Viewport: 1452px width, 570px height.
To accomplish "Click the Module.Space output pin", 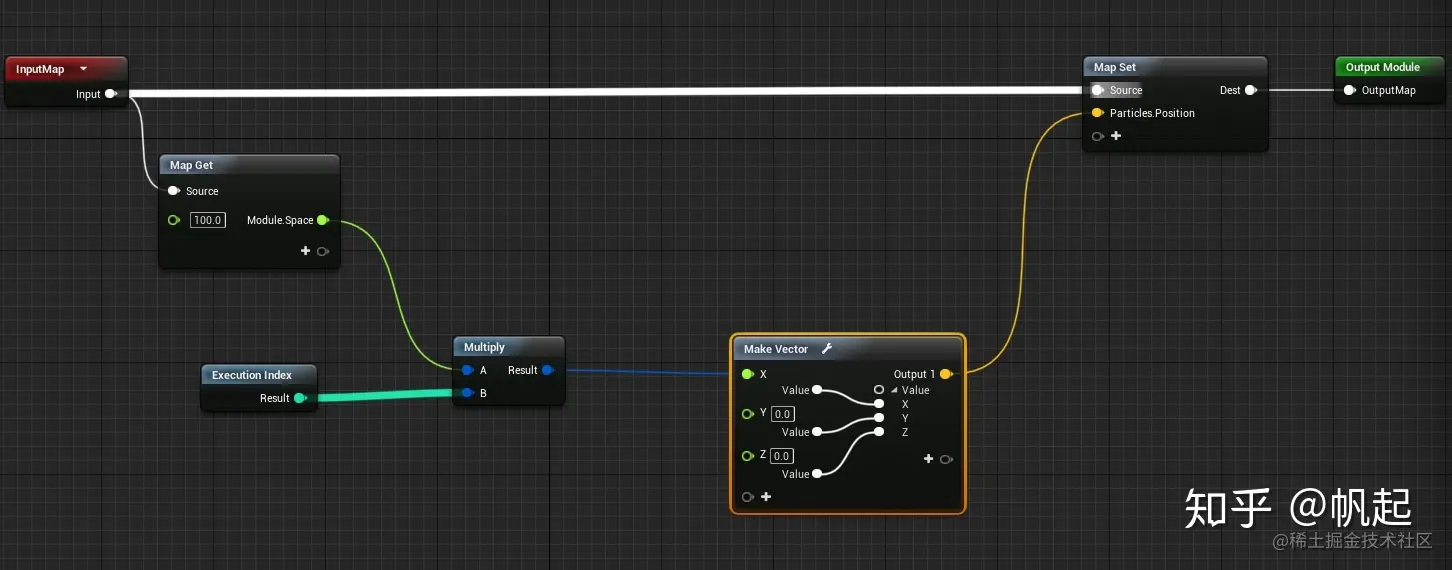I will click(323, 220).
